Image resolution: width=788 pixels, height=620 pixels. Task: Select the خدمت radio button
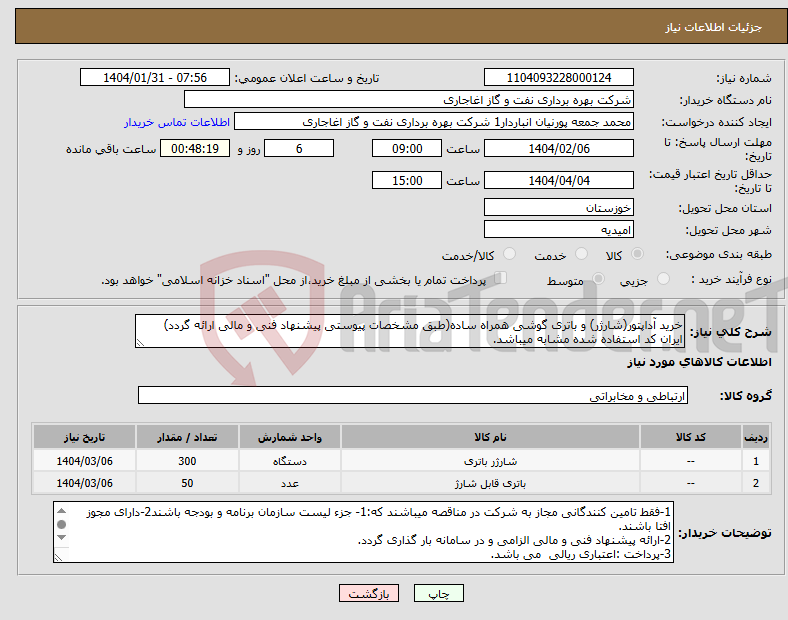pyautogui.click(x=581, y=254)
